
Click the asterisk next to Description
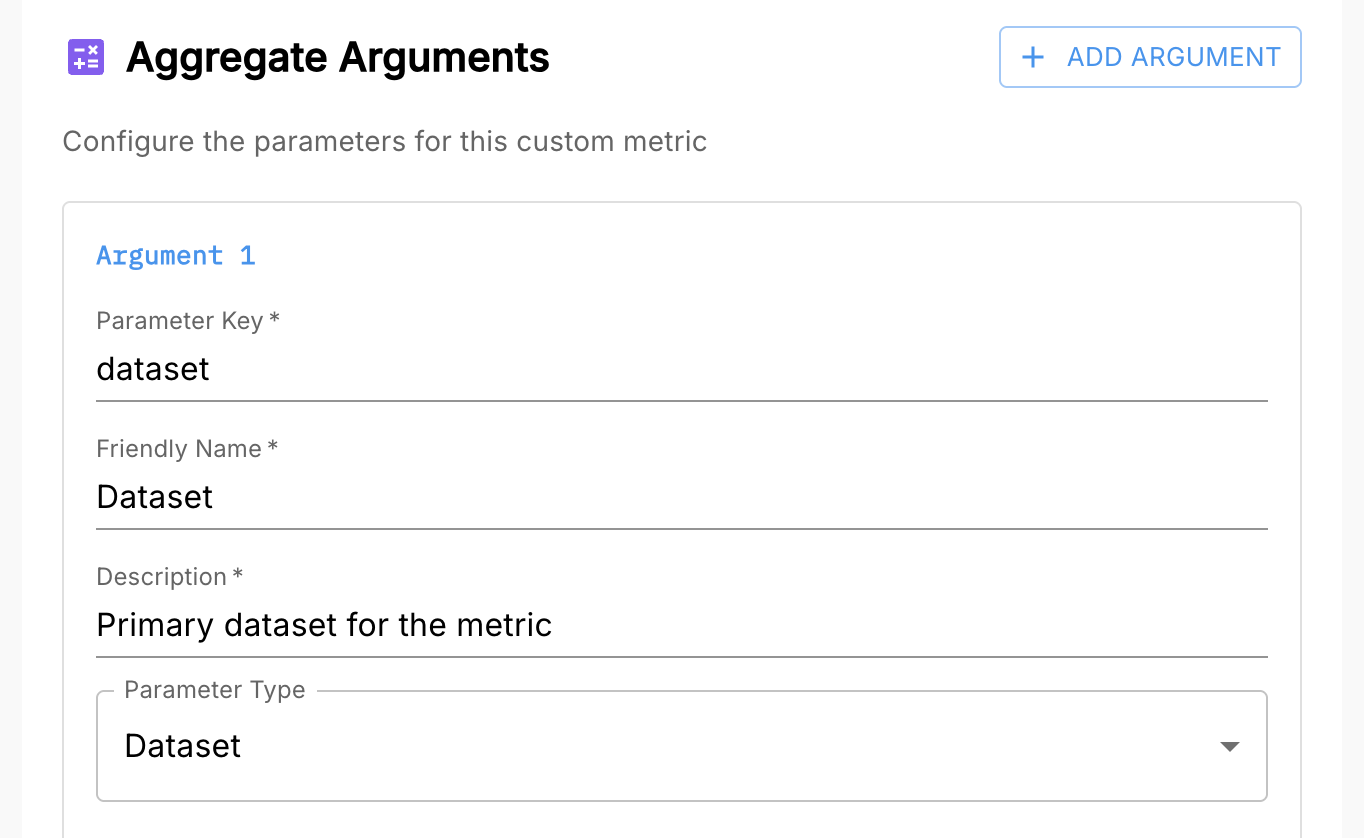pos(238,576)
